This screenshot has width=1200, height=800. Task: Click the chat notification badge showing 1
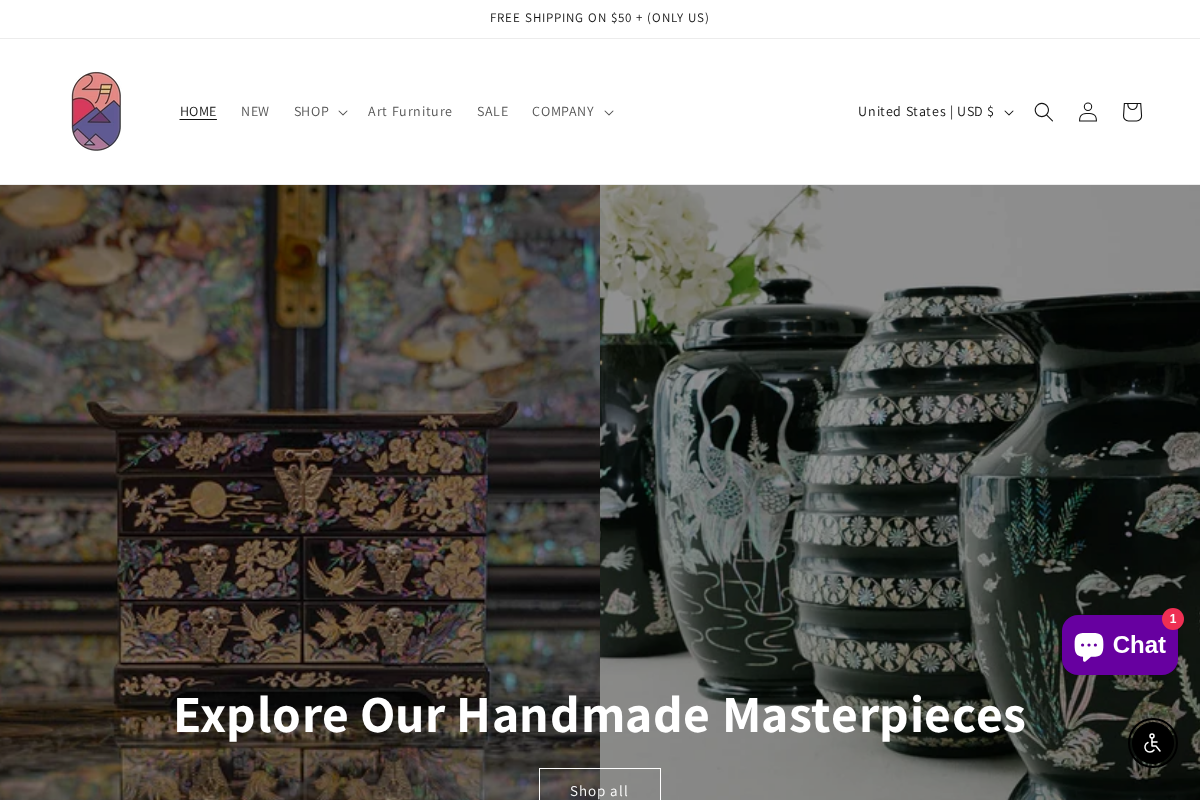click(1173, 619)
